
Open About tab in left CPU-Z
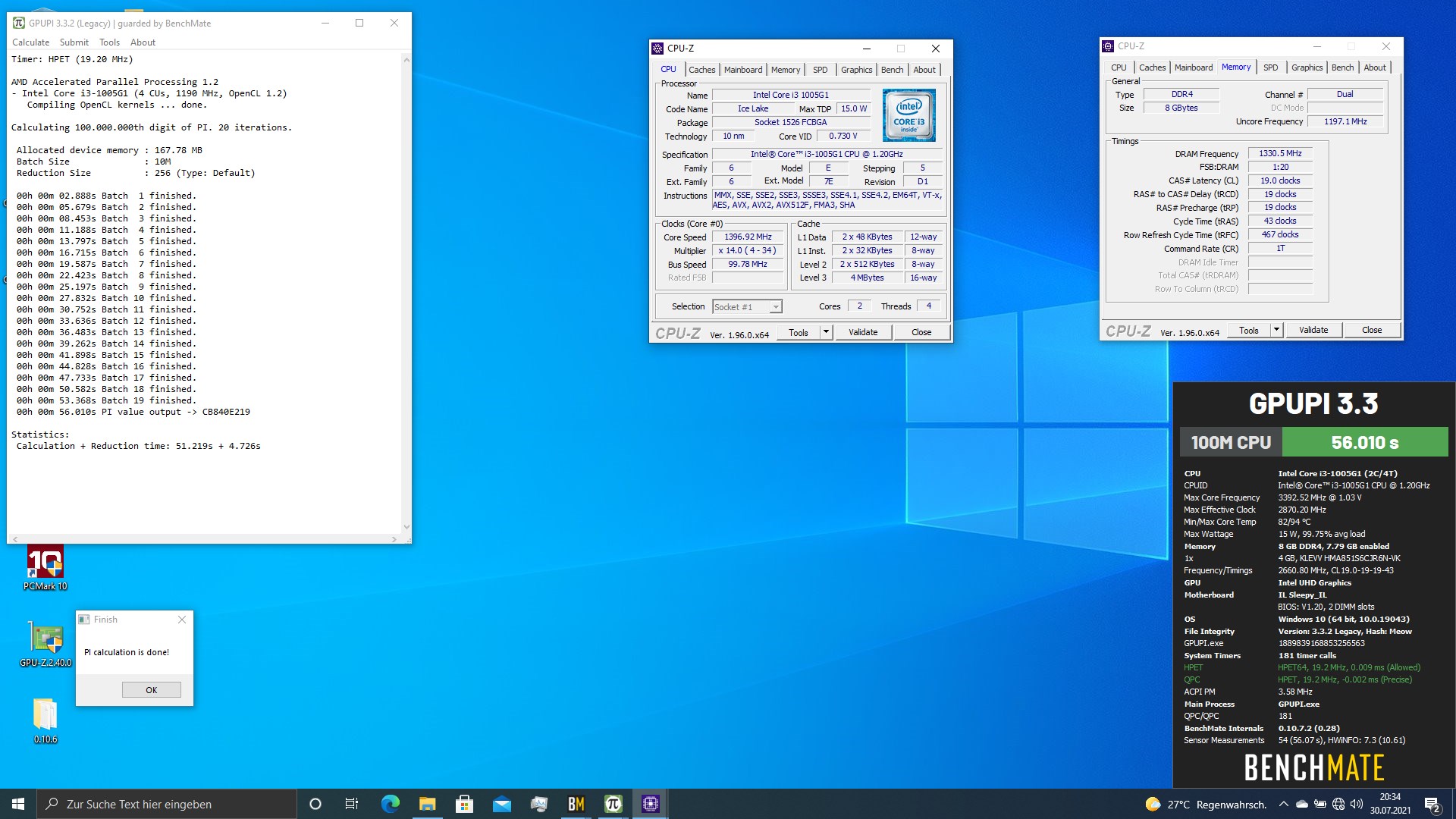[924, 70]
